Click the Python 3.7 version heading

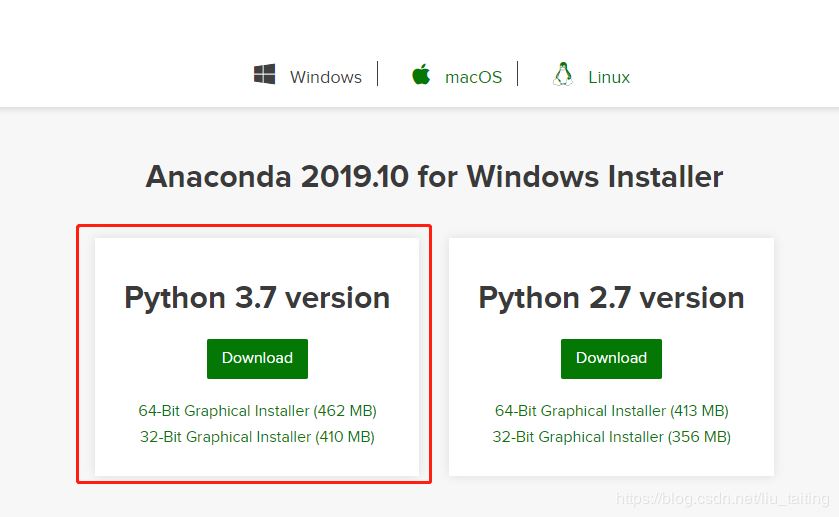[x=257, y=298]
